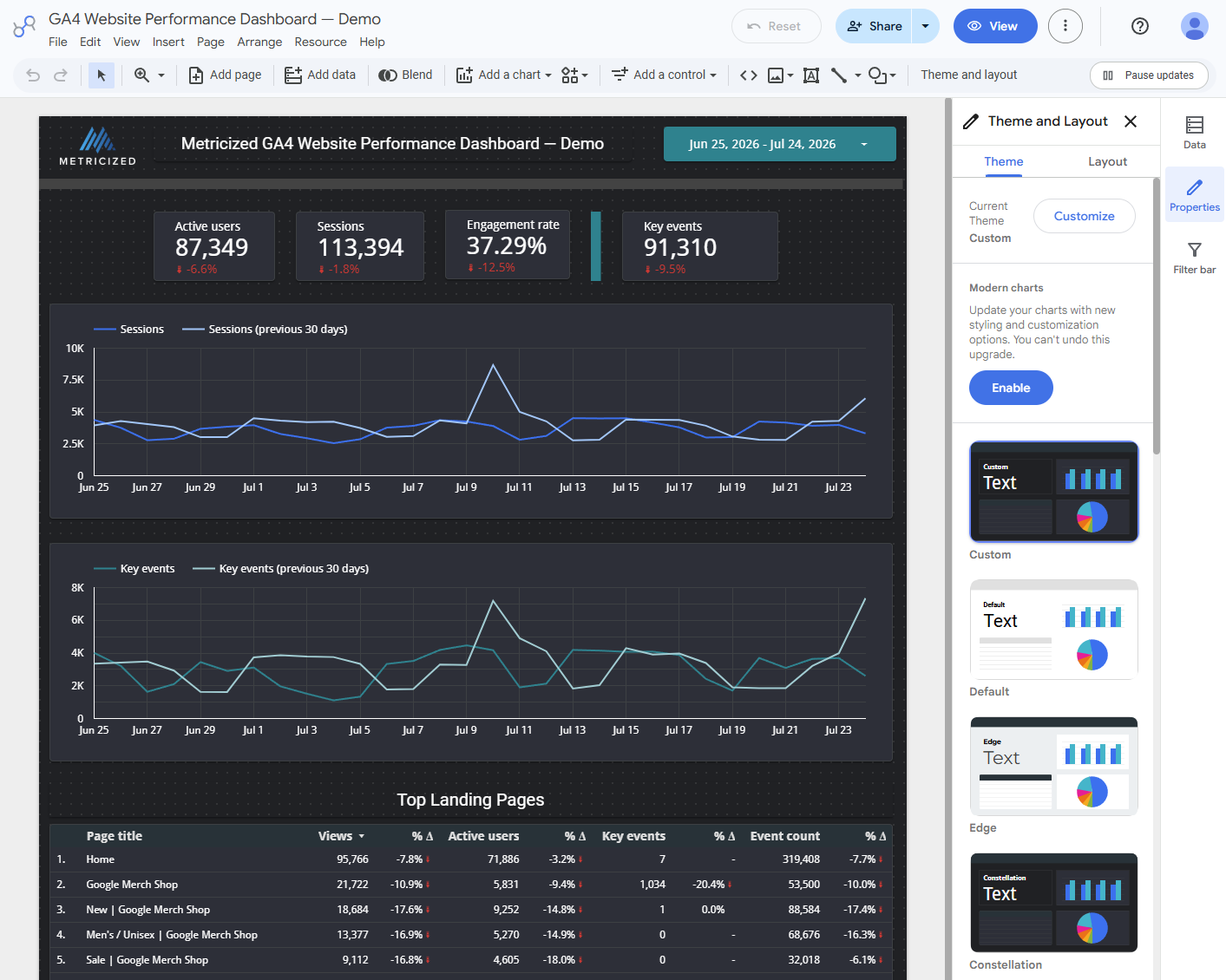The width and height of the screenshot is (1226, 980).
Task: Open the date range picker dropdown
Action: pos(779,144)
